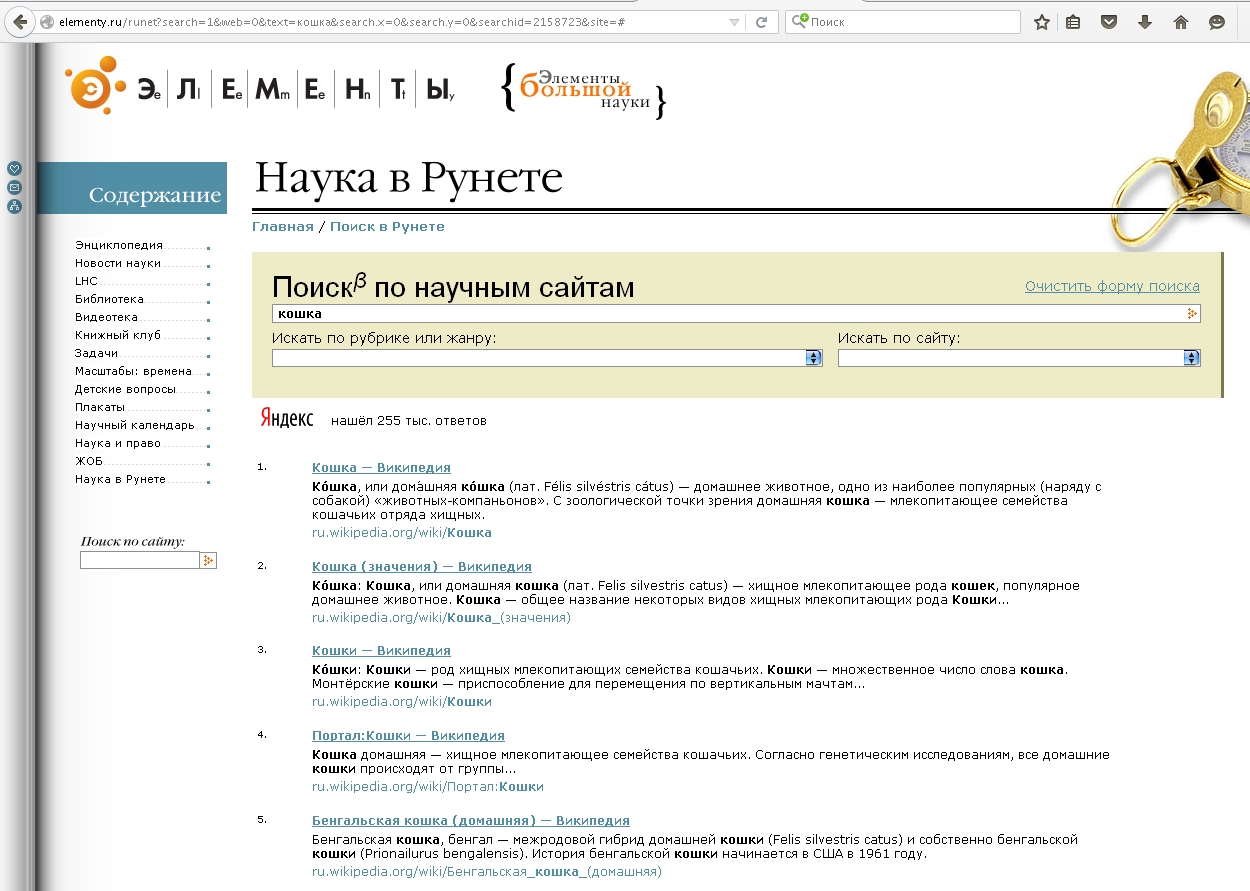This screenshot has width=1250, height=891.
Task: Open the downloads arrow icon
Action: [1145, 21]
